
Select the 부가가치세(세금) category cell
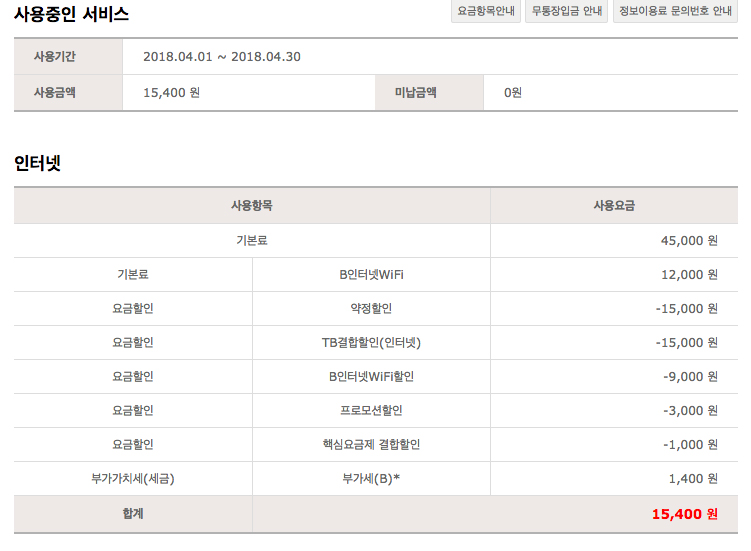pyautogui.click(x=133, y=478)
